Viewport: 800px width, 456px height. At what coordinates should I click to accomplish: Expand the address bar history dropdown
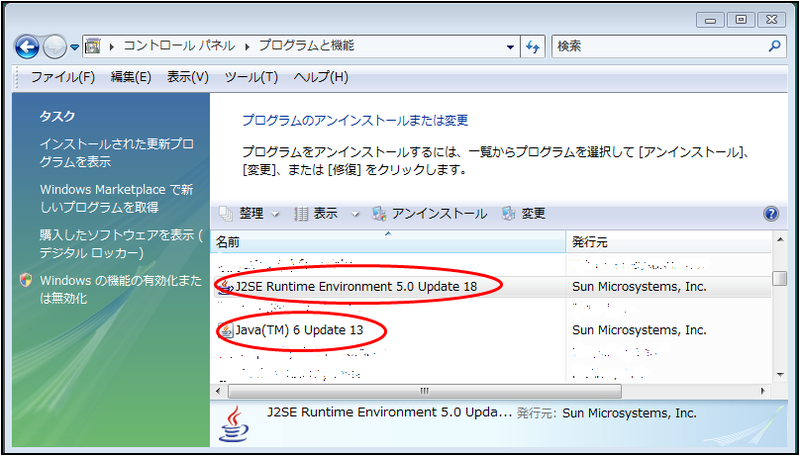(x=510, y=47)
